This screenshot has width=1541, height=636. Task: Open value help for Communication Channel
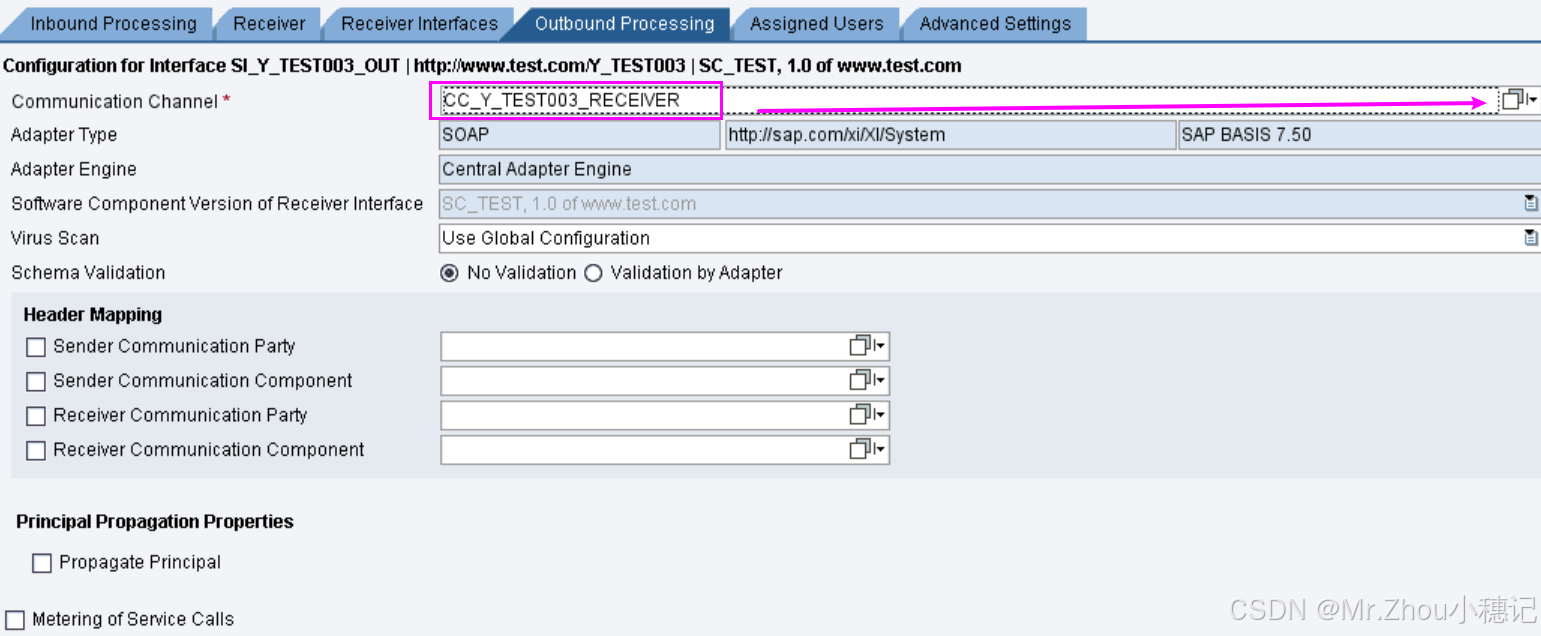coord(1512,99)
